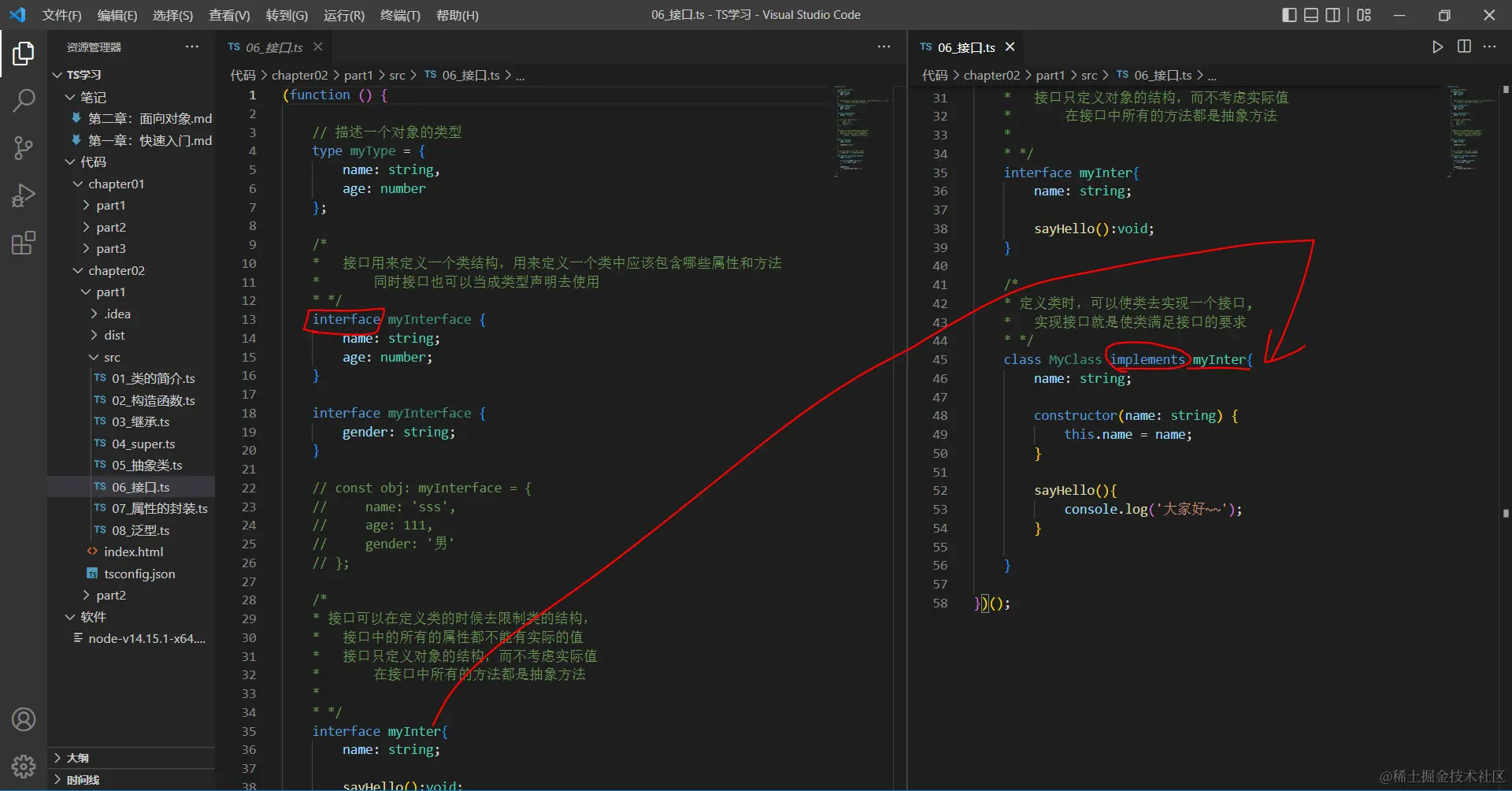Click chapter02 breadcrumb in left editor
The height and width of the screenshot is (791, 1512).
(x=299, y=75)
